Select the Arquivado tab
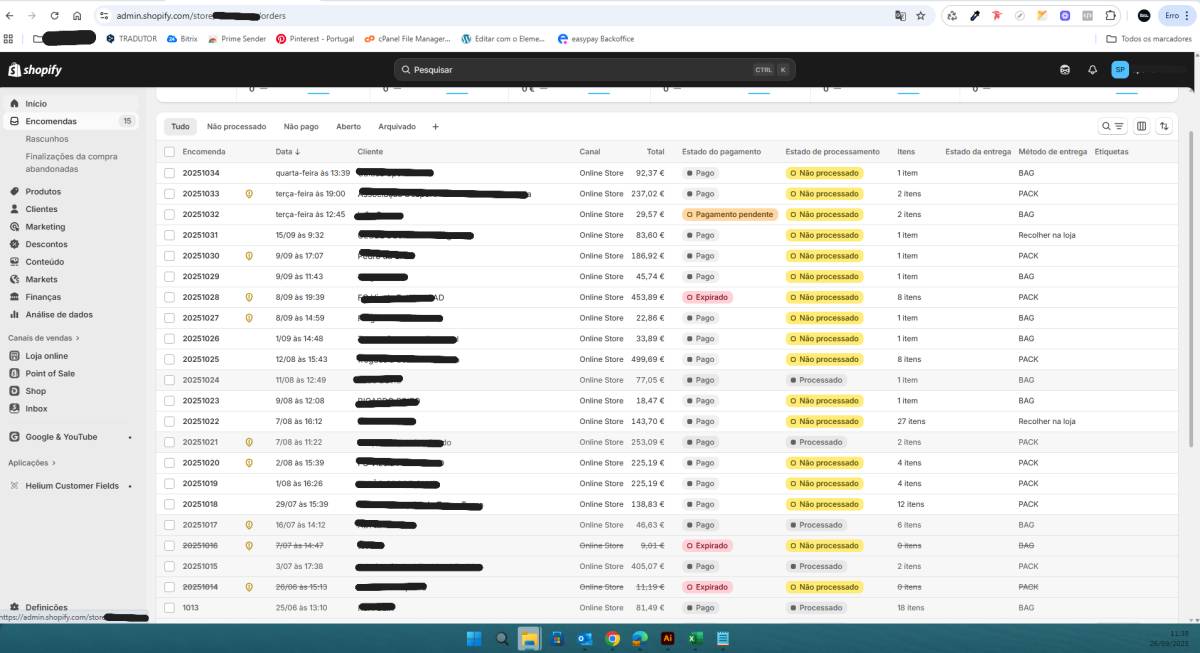1200x653 pixels. coord(397,127)
